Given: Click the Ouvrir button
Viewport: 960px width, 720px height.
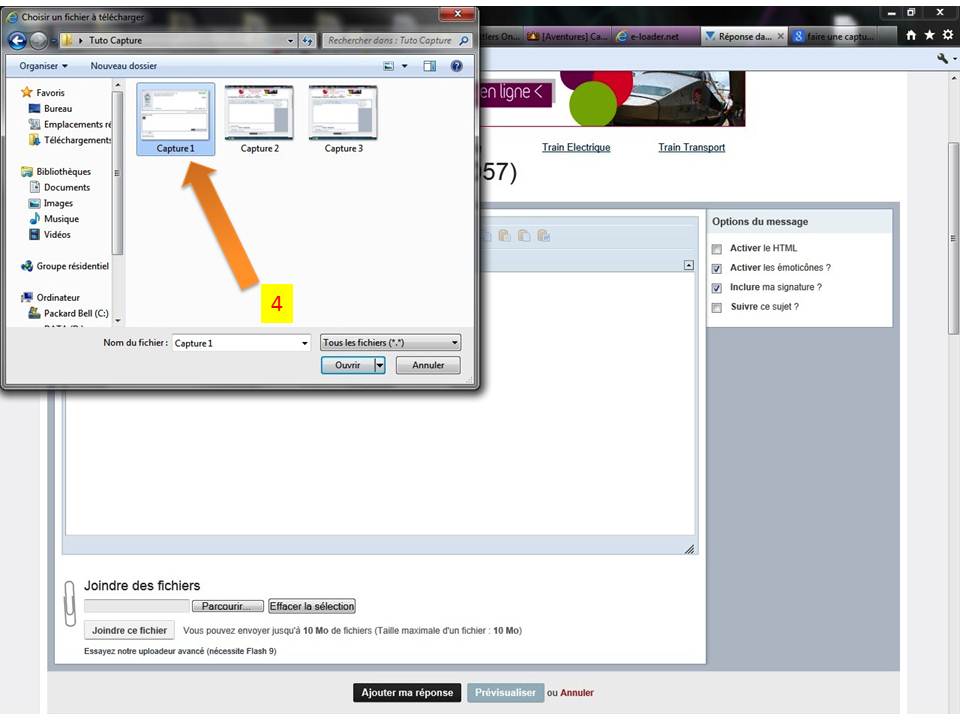Looking at the screenshot, I should click(347, 366).
